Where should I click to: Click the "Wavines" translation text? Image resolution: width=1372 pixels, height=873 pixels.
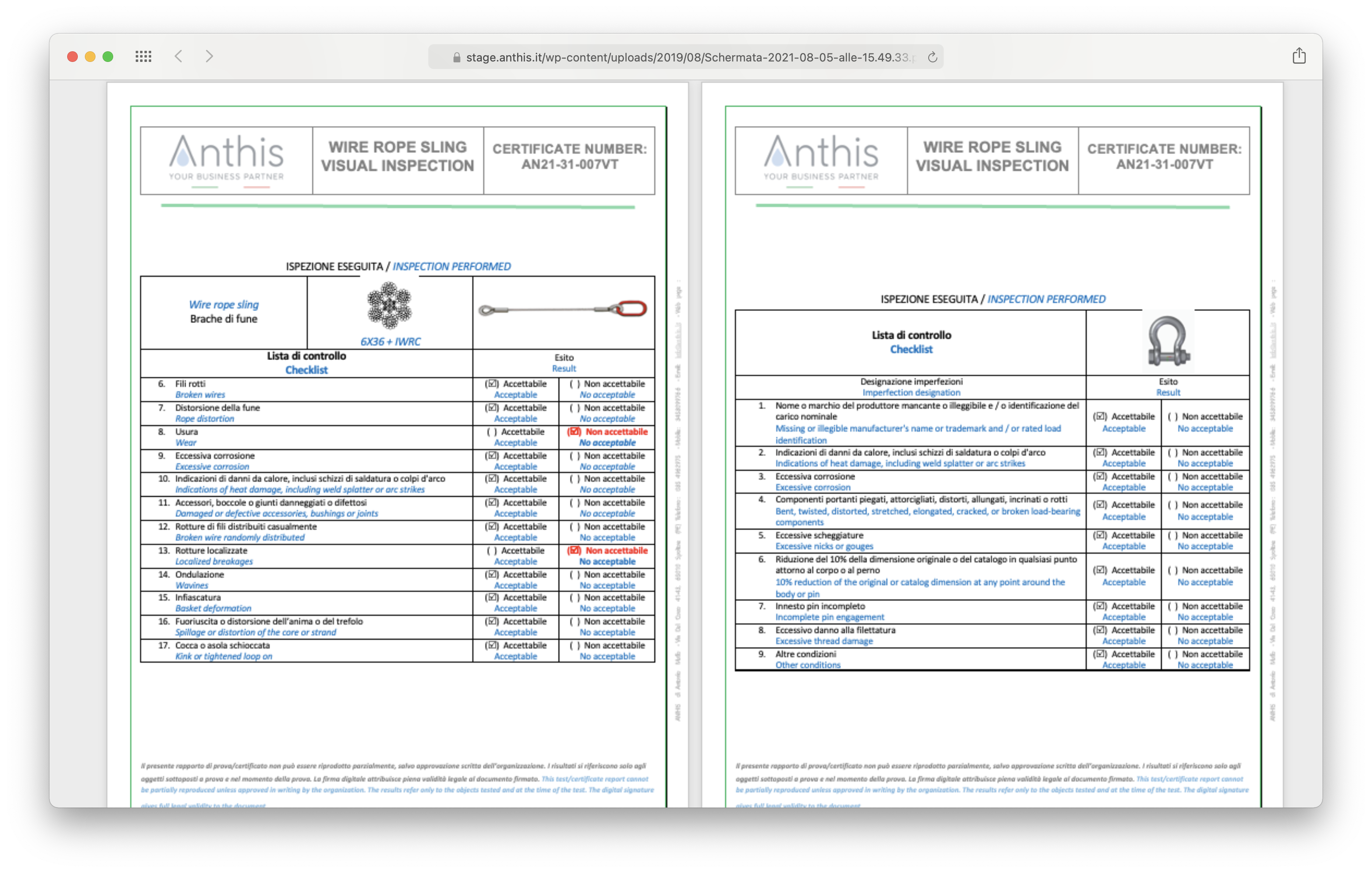point(191,585)
